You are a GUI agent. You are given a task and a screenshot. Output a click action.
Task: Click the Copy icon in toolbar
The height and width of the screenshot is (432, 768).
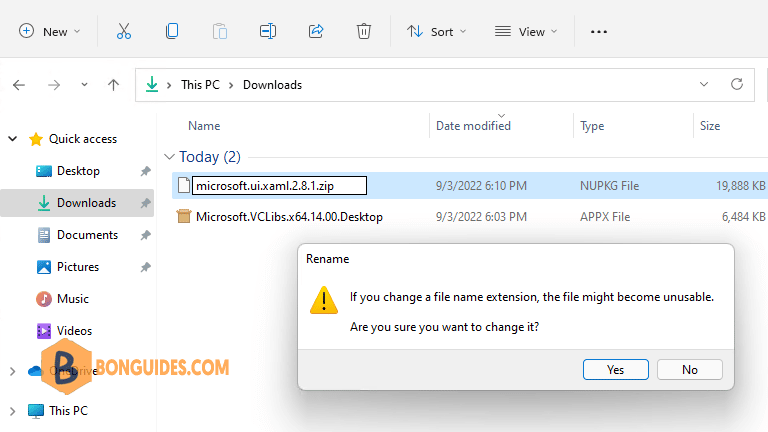172,31
